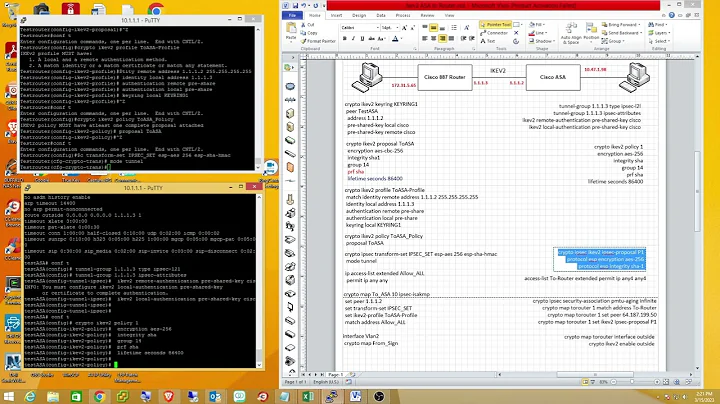Image resolution: width=720 pixels, height=404 pixels.
Task: Open the Windows Start button
Action: pyautogui.click(x=9, y=396)
